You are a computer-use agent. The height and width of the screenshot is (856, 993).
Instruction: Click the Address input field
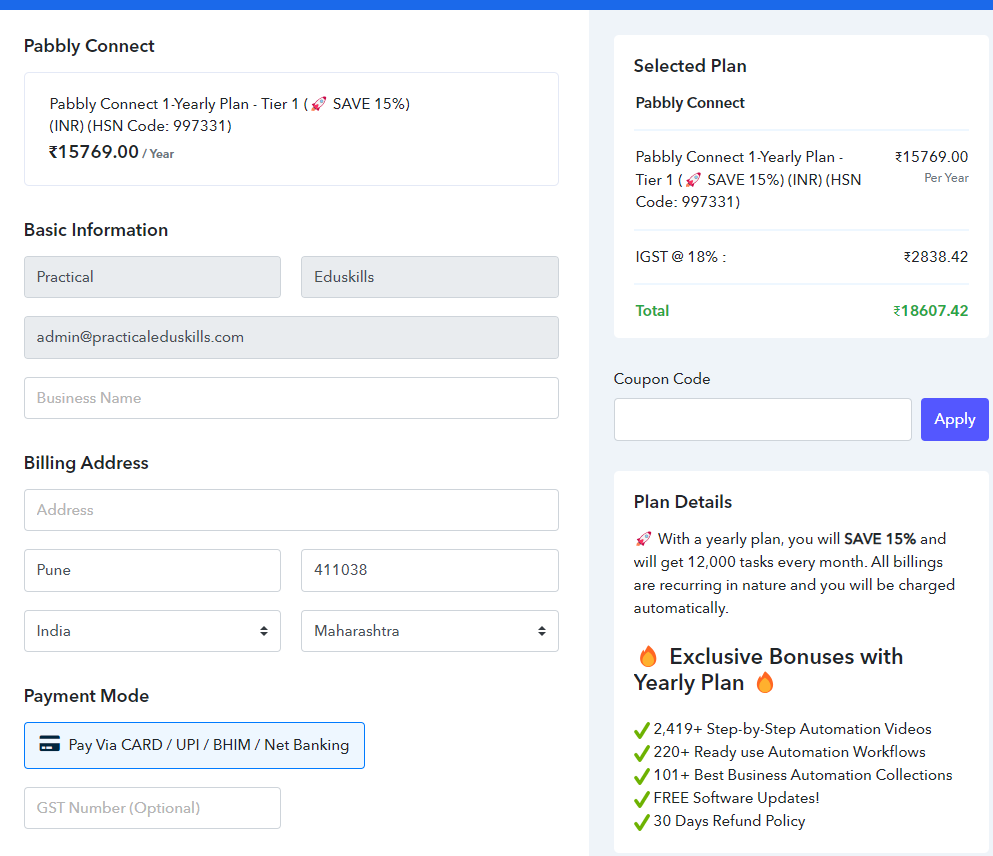[291, 510]
